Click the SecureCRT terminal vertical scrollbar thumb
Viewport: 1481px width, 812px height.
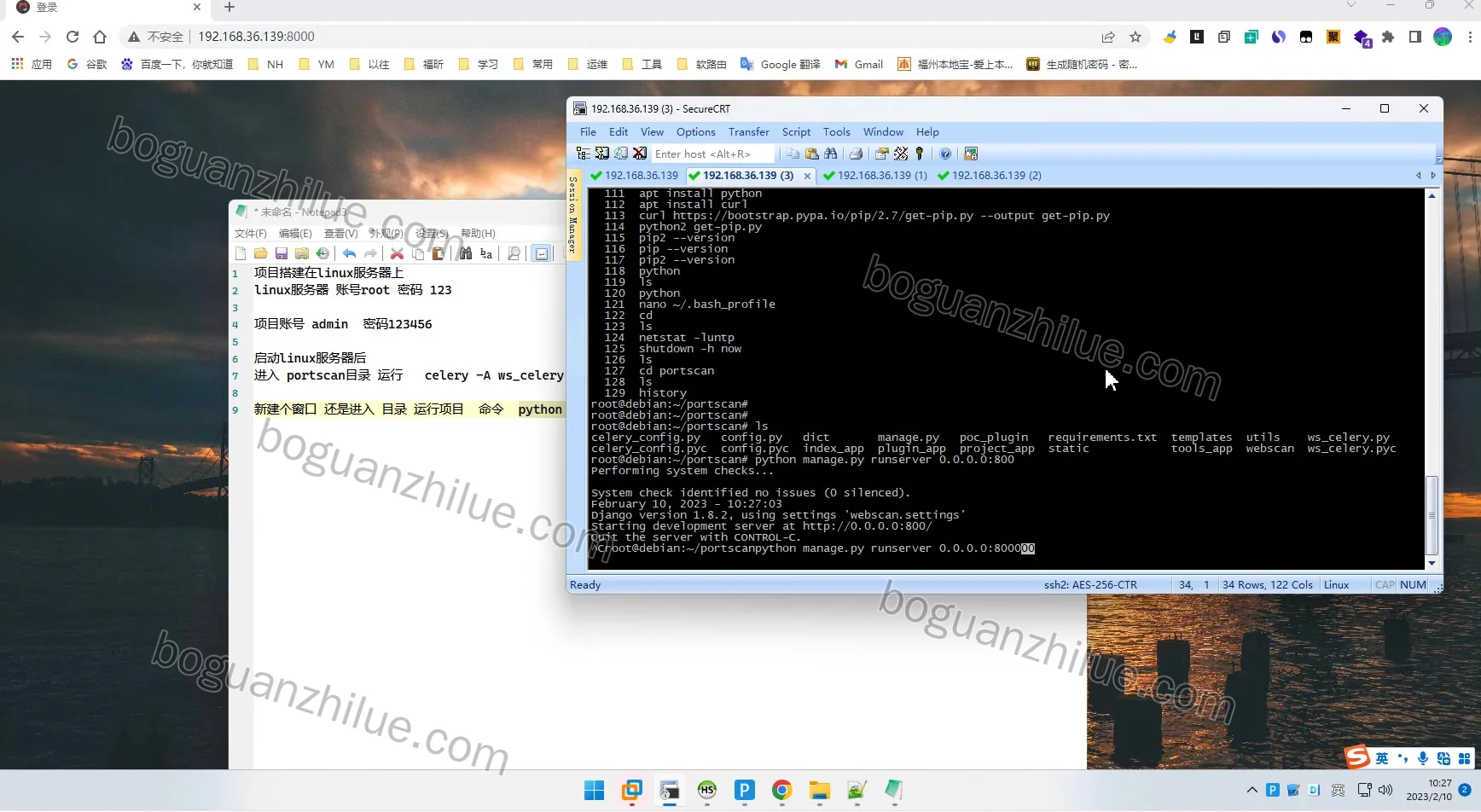pyautogui.click(x=1432, y=515)
